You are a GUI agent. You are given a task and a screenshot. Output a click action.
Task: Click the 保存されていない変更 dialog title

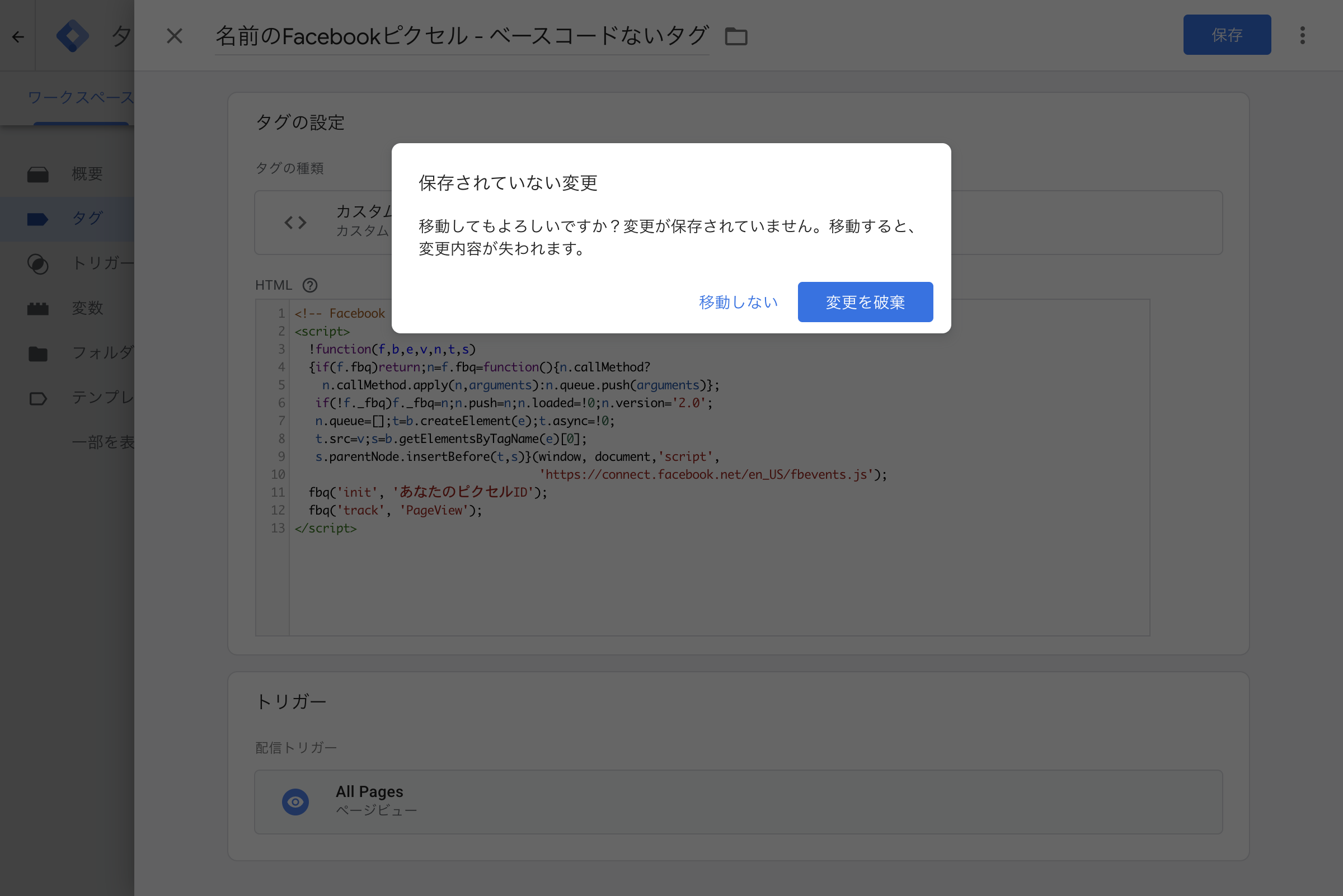[508, 183]
